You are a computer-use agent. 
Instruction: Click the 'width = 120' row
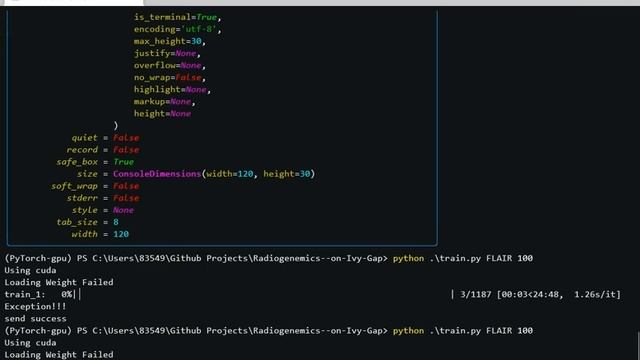[x=100, y=234]
